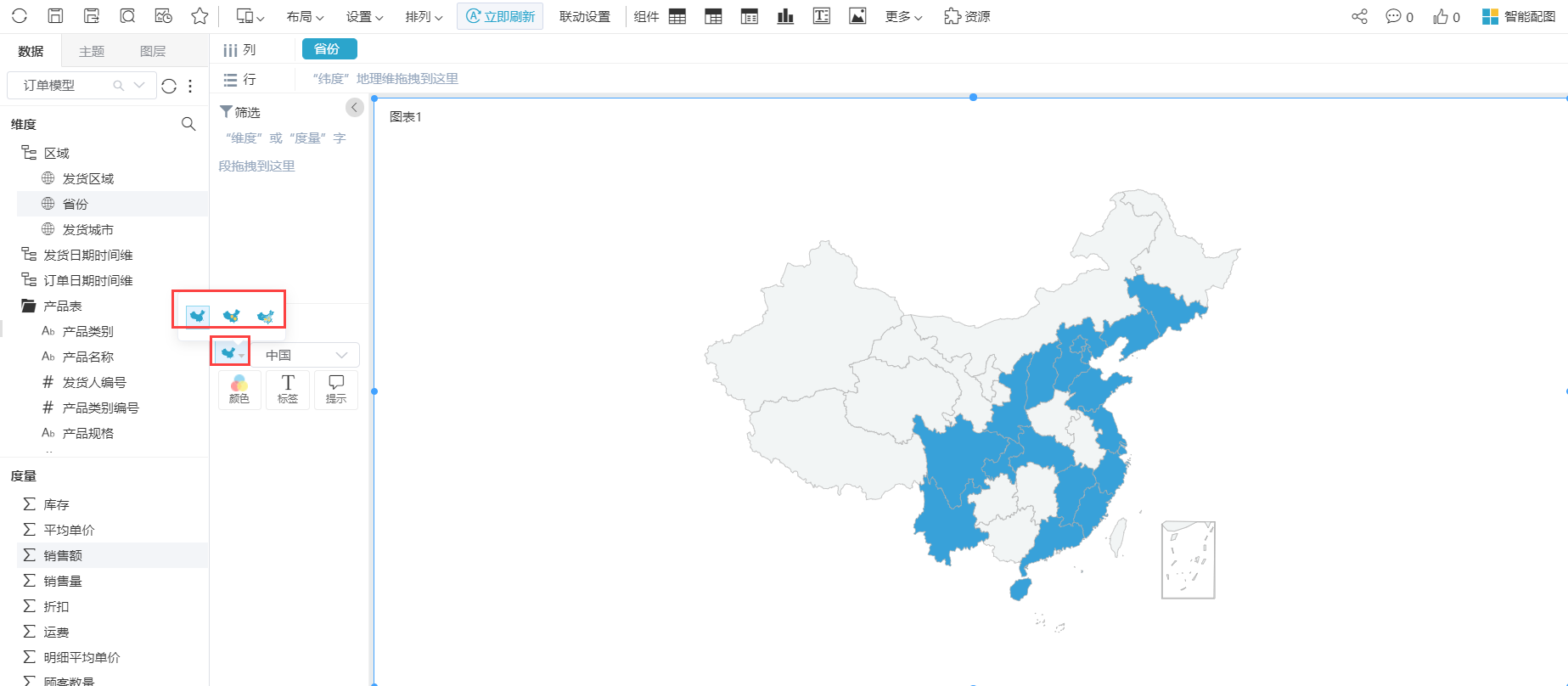Open the device layout dropdown icon

(250, 16)
